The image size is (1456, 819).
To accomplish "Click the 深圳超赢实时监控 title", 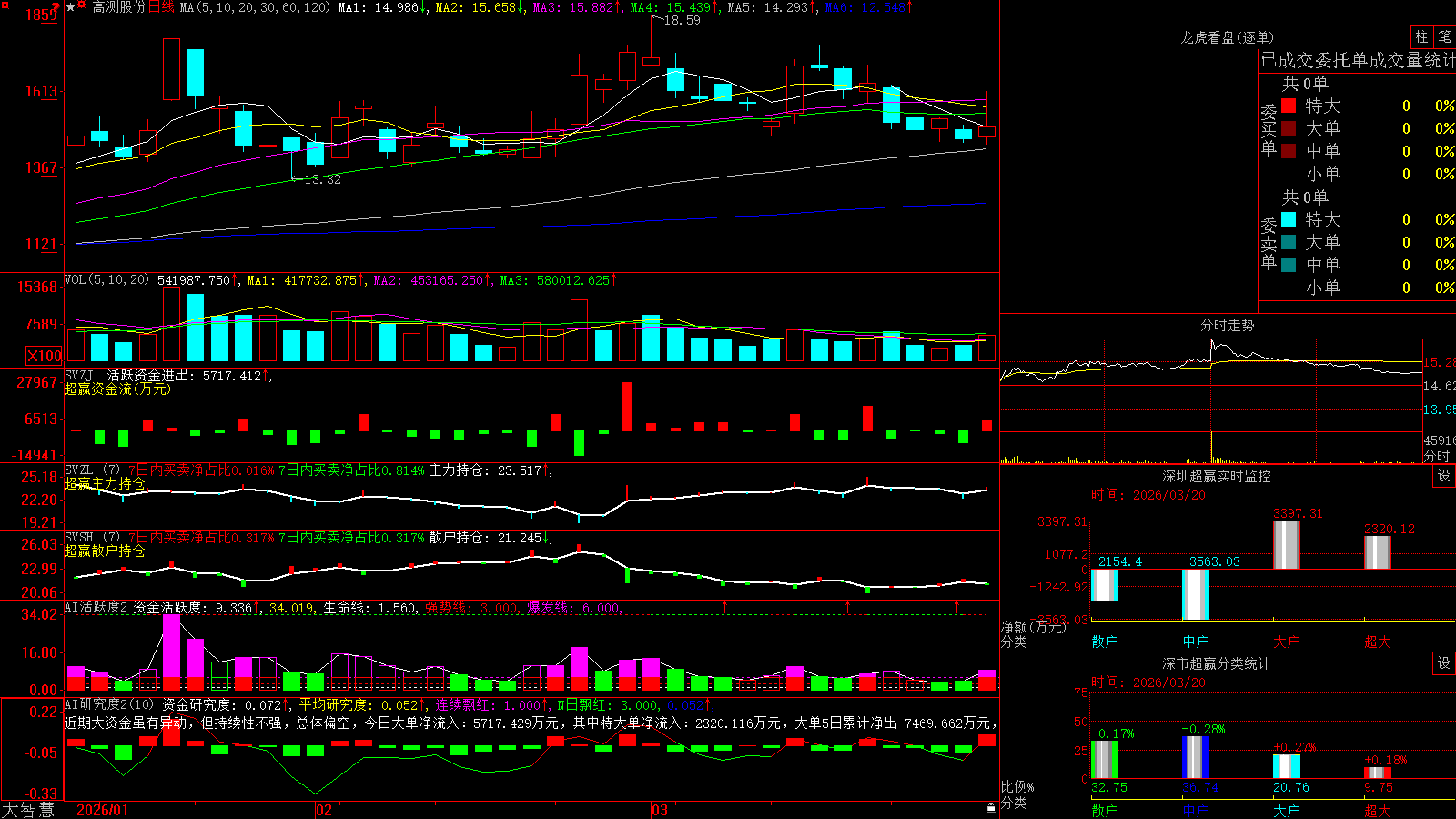I will tap(1216, 476).
